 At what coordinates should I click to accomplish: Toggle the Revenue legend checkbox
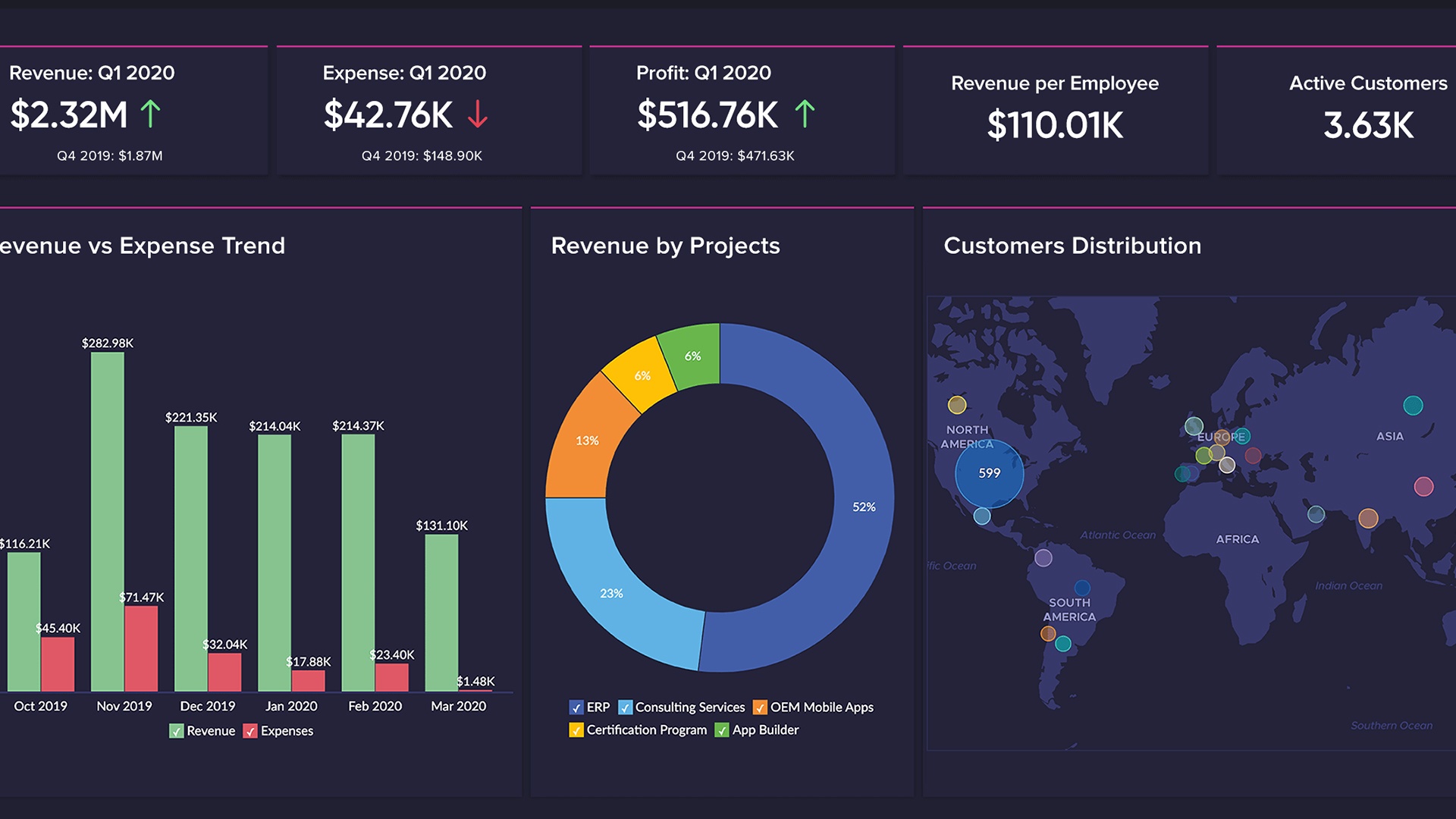(176, 731)
